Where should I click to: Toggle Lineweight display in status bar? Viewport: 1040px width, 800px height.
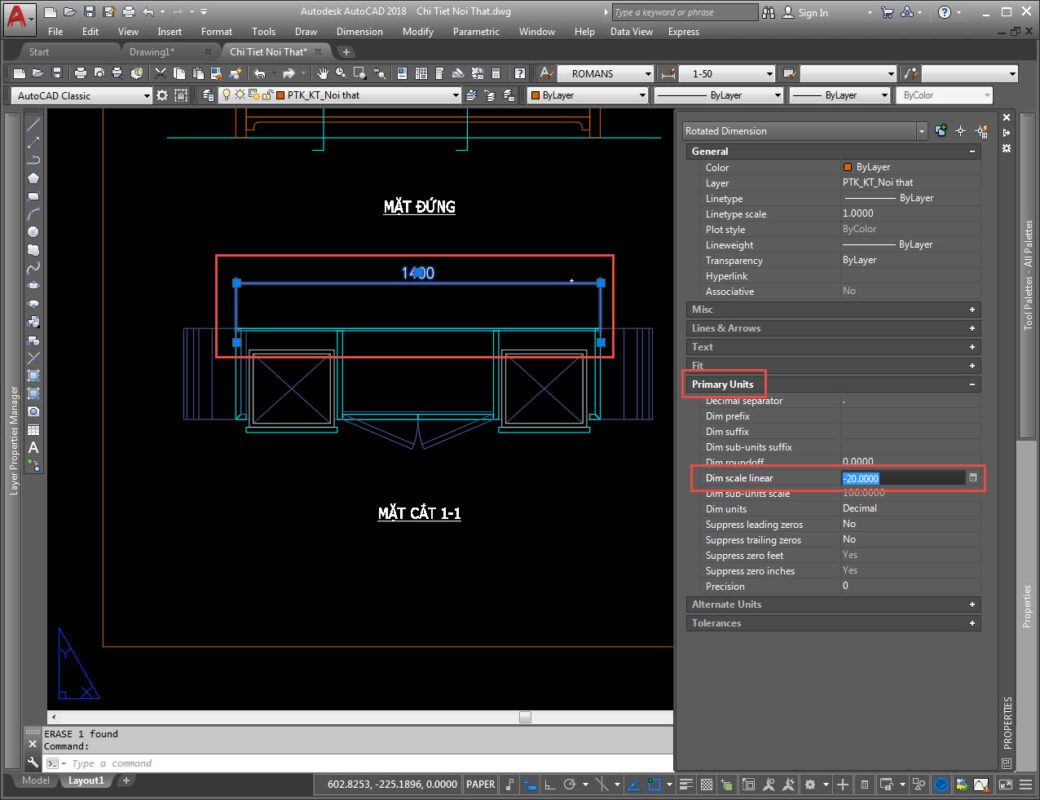pyautogui.click(x=686, y=785)
